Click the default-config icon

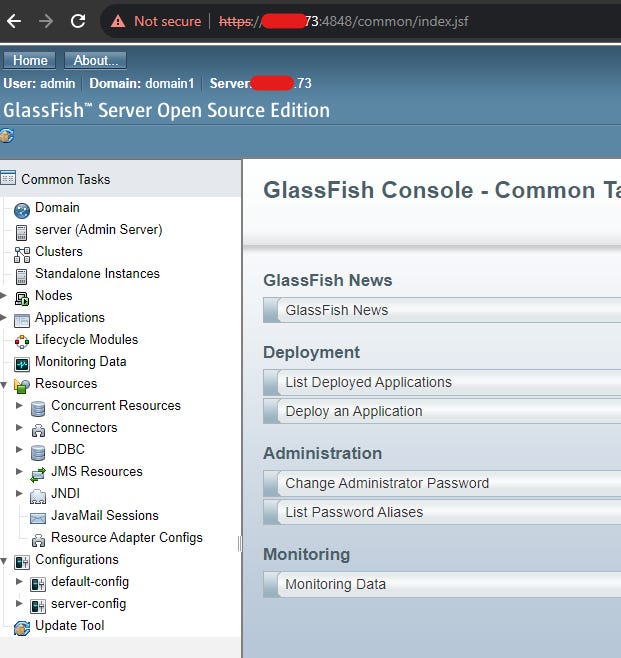tap(38, 584)
